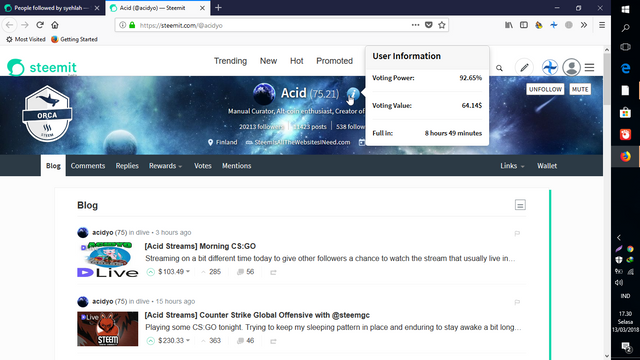
Task: Open the Steemit hamburger menu
Action: (589, 67)
